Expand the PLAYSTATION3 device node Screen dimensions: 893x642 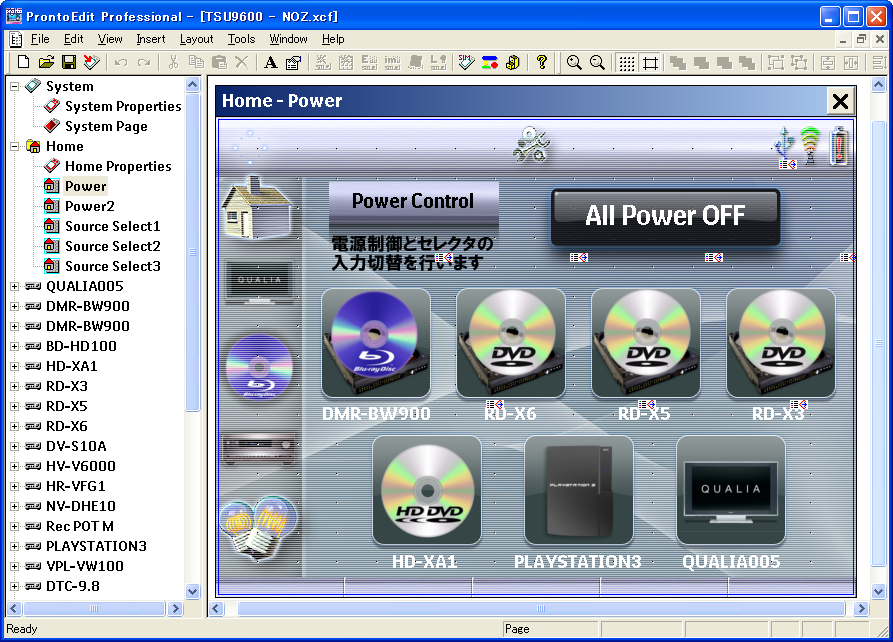[15, 546]
